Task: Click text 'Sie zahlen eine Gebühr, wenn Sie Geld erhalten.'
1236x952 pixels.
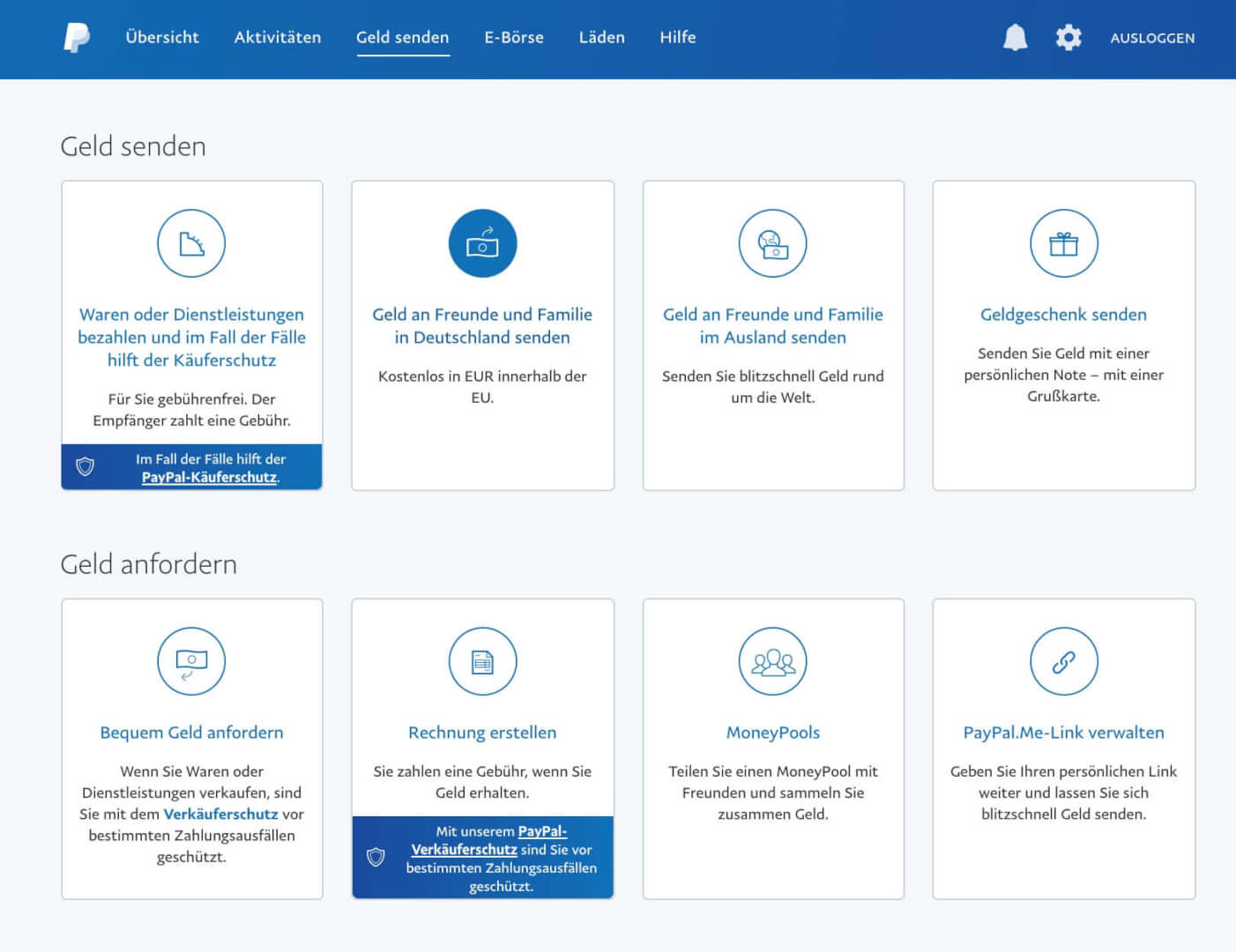Action: point(482,782)
